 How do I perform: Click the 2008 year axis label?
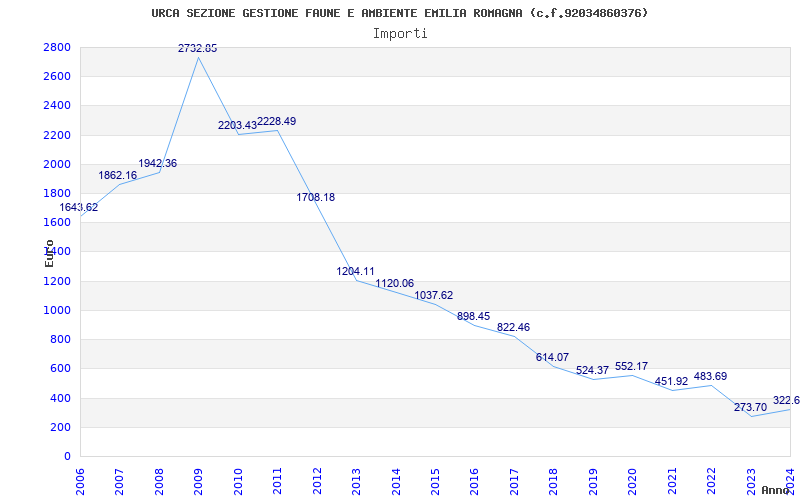tap(159, 482)
